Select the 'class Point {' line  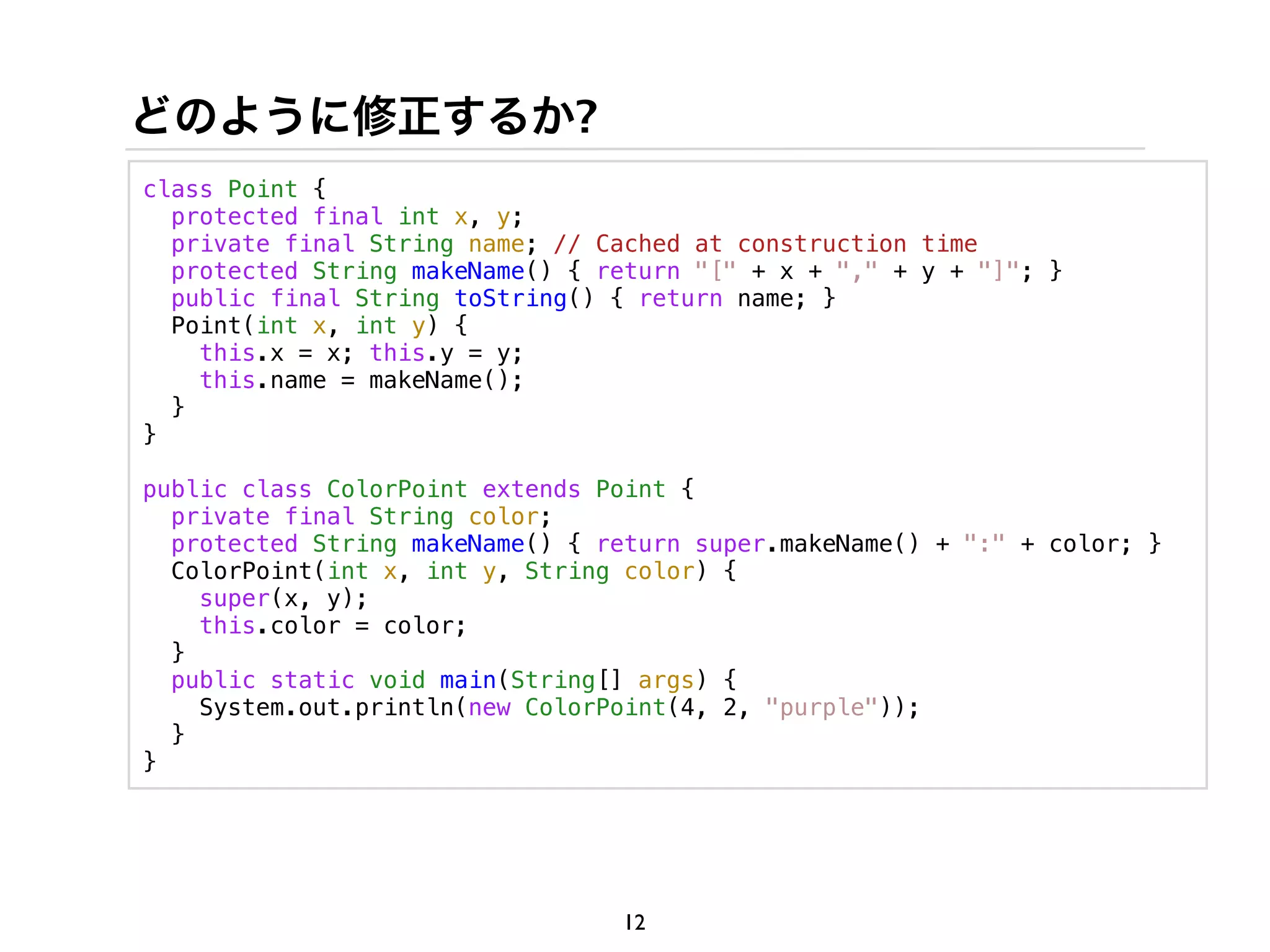point(234,189)
